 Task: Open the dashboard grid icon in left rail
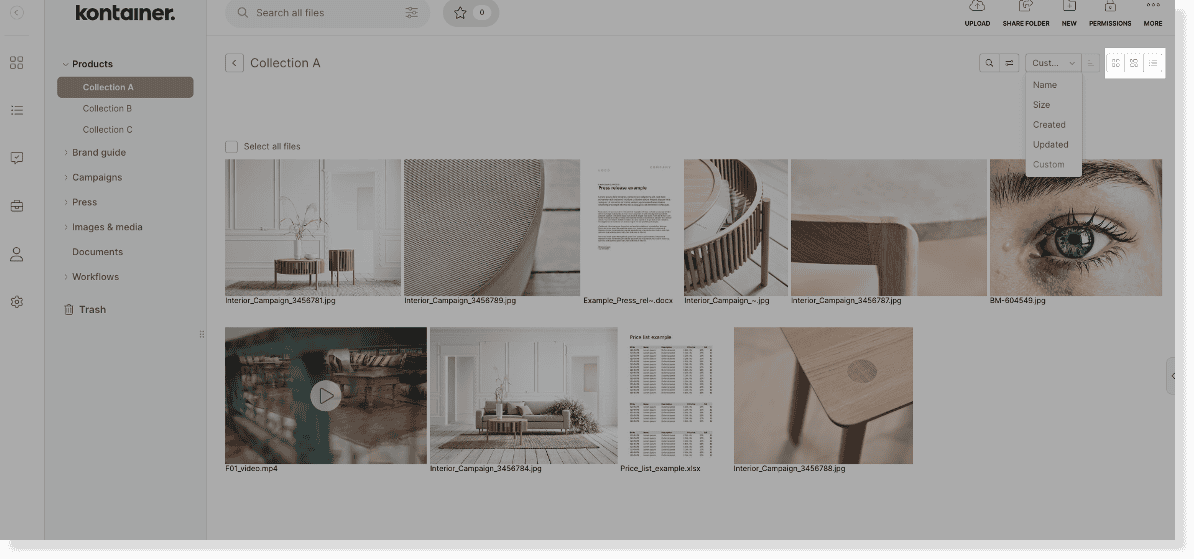tap(17, 63)
